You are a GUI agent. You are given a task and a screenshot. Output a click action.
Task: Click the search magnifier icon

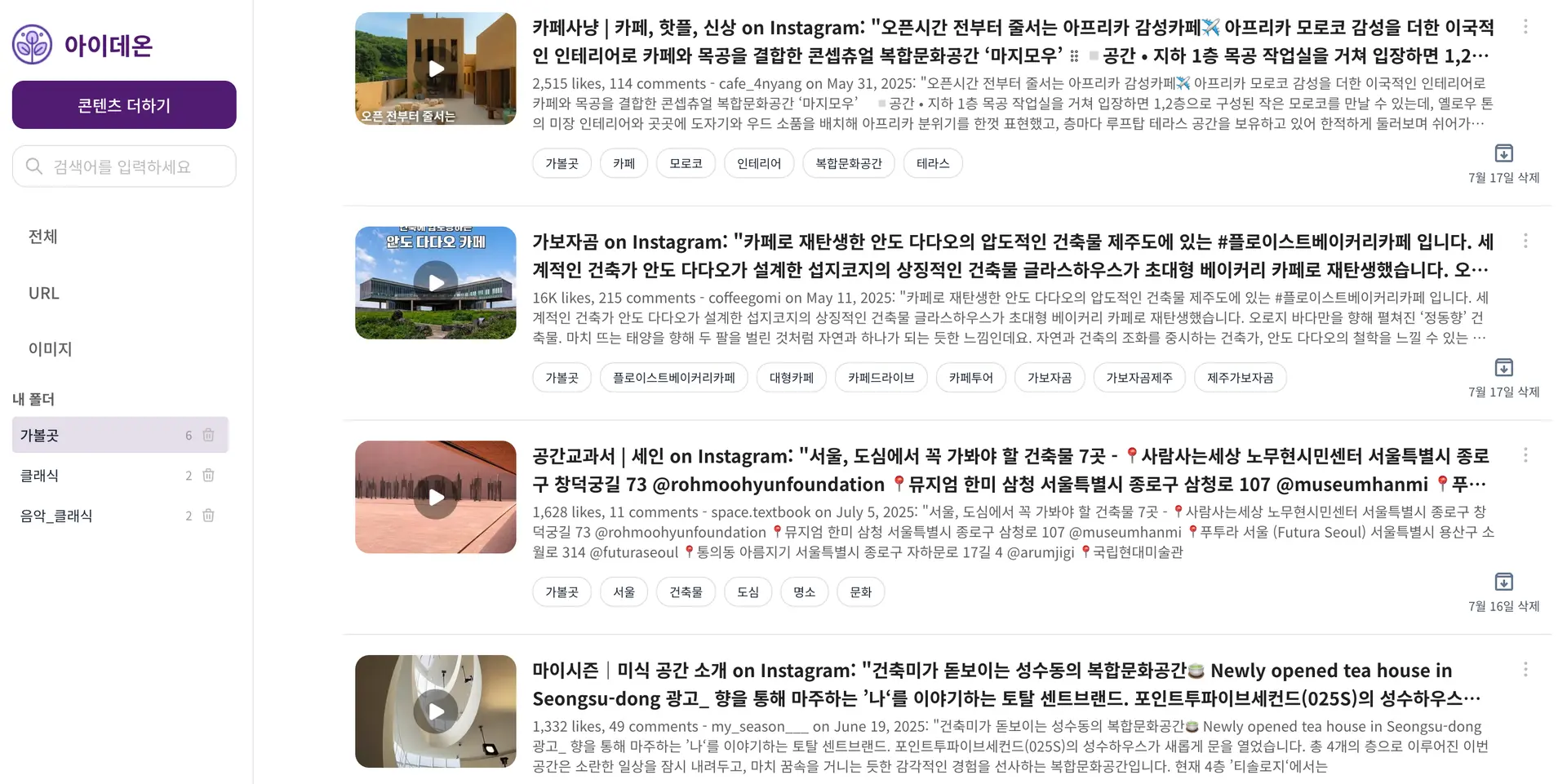tap(34, 166)
